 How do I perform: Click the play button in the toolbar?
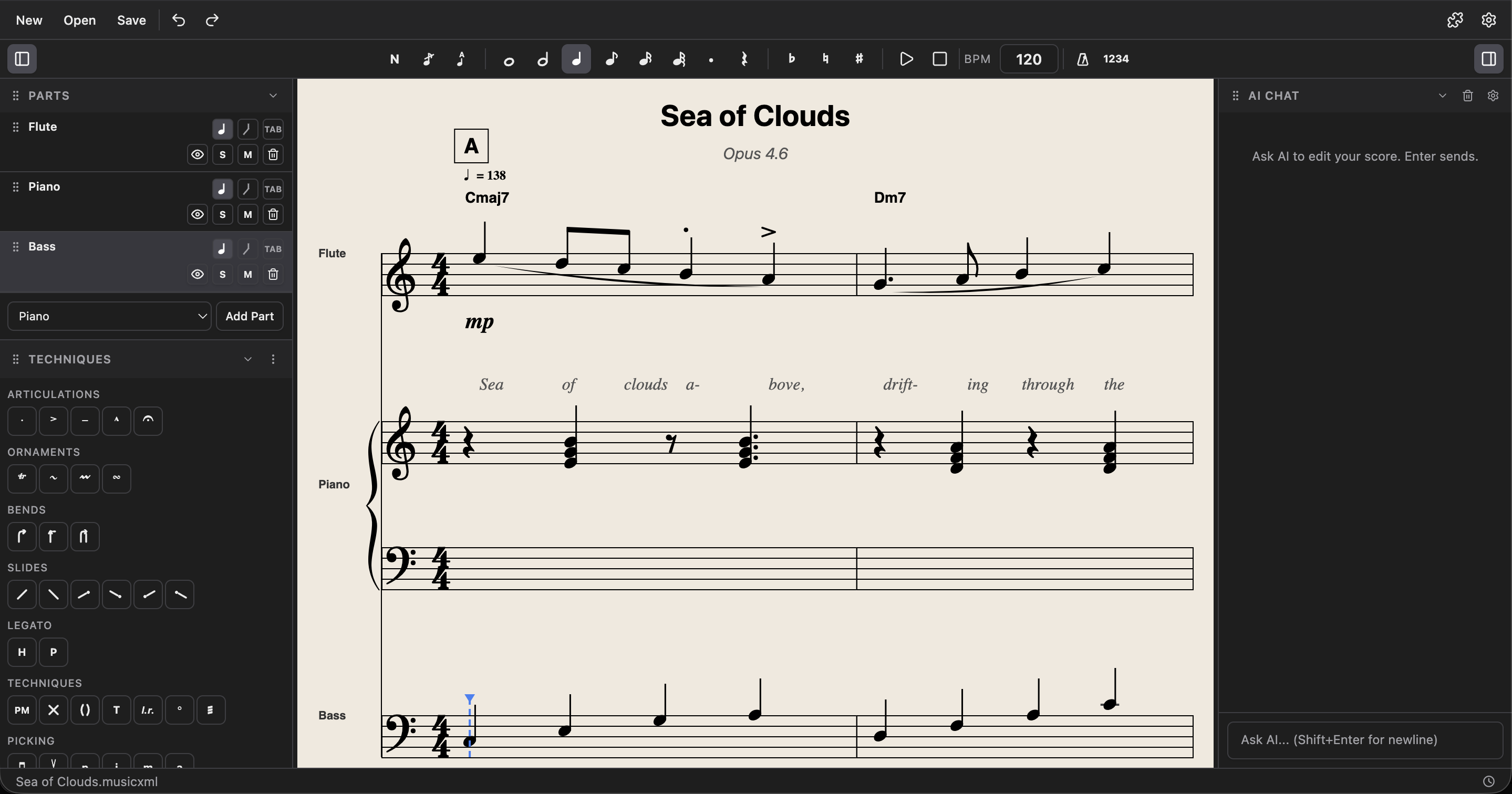(x=906, y=59)
